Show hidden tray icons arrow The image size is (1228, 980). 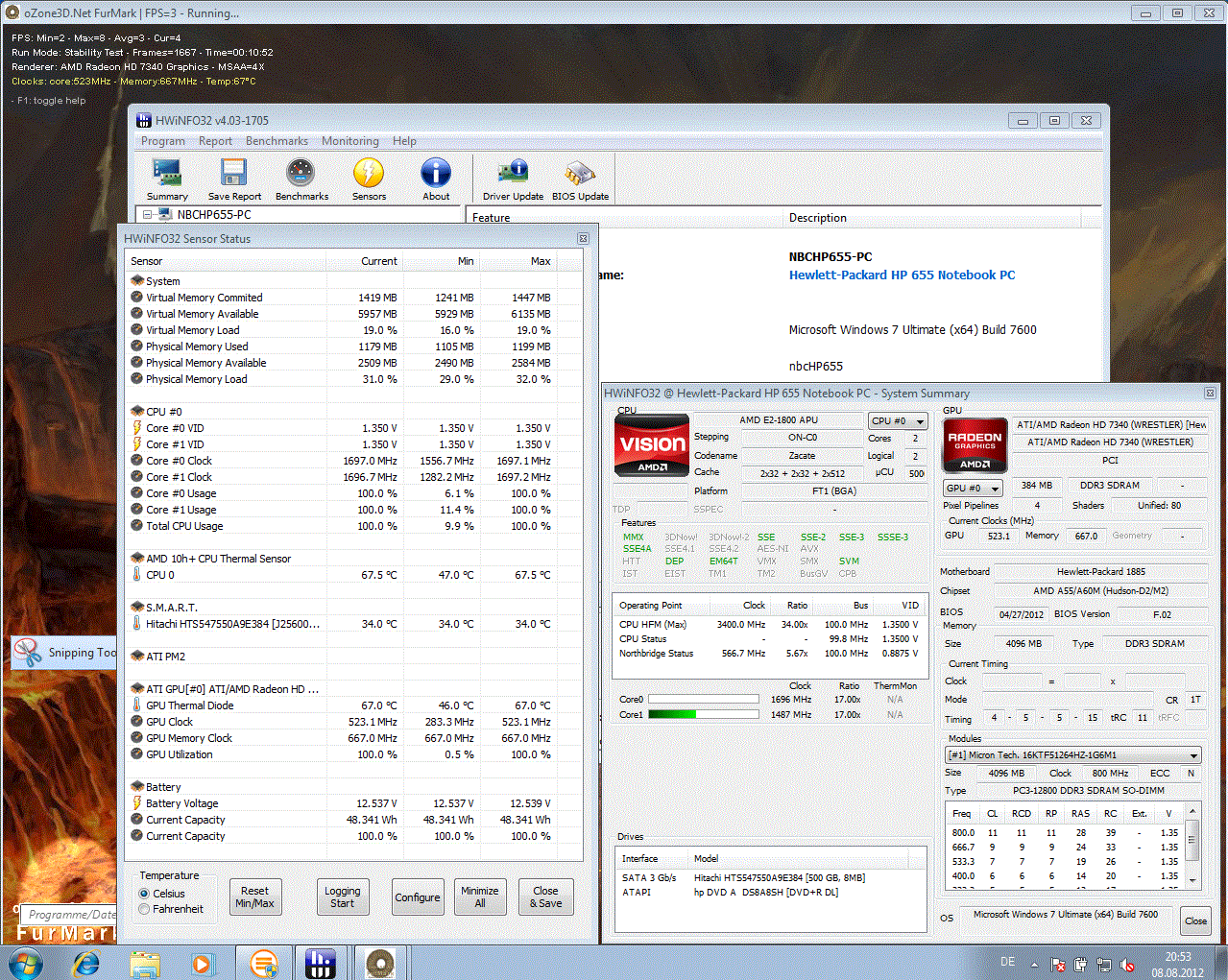(1034, 965)
